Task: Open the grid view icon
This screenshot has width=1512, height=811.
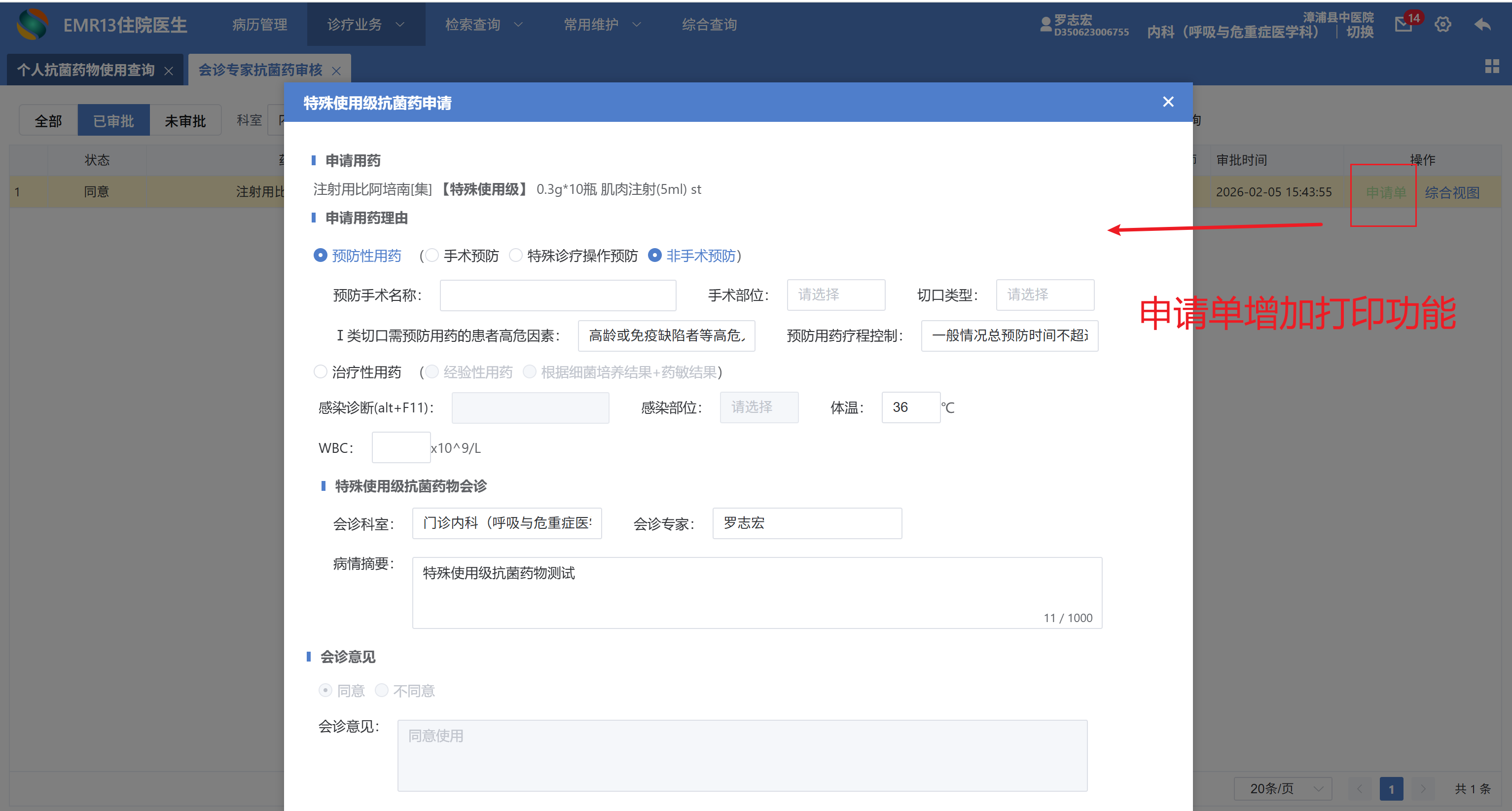Action: [x=1491, y=66]
